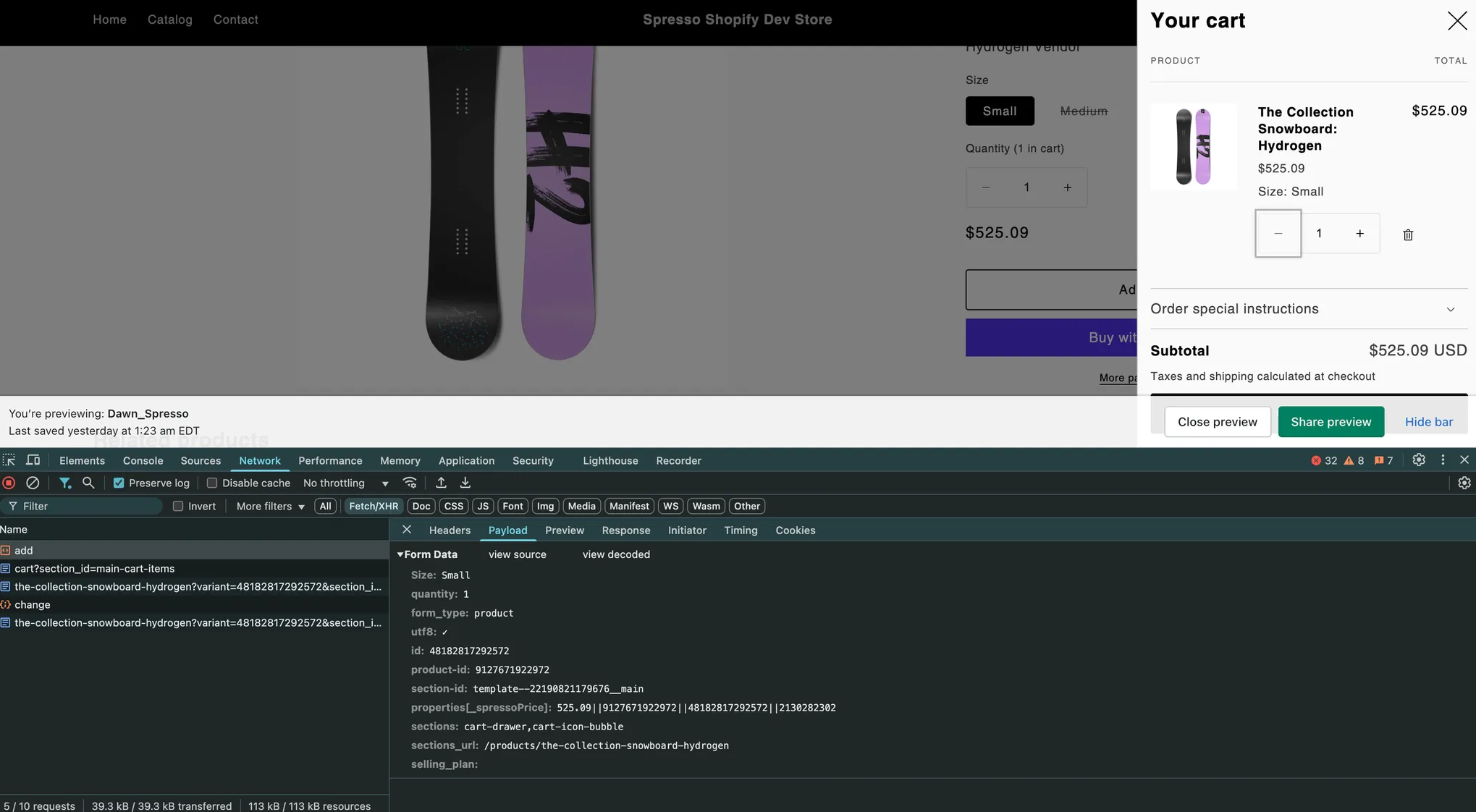Close the request details pane
The image size is (1476, 812).
click(407, 530)
